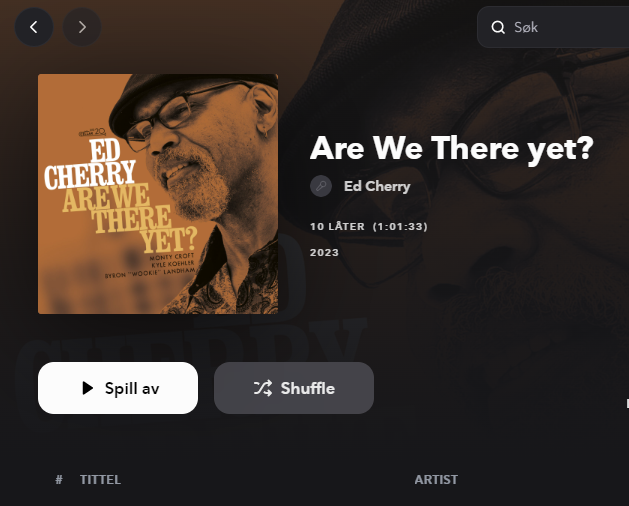Sort tracks by the TITTEL column header

[100, 480]
